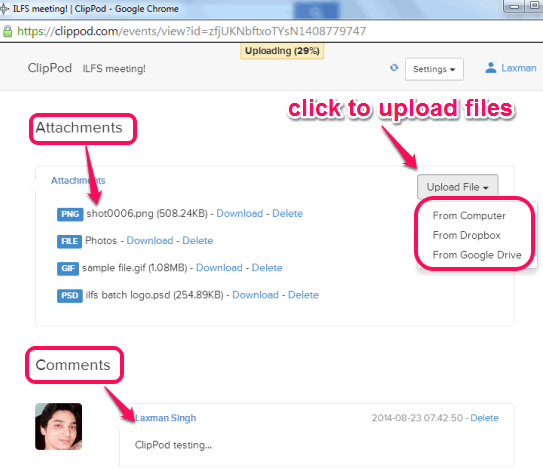This screenshot has height=468, width=543.
Task: Download sample file.gif attachment
Action: point(219,267)
